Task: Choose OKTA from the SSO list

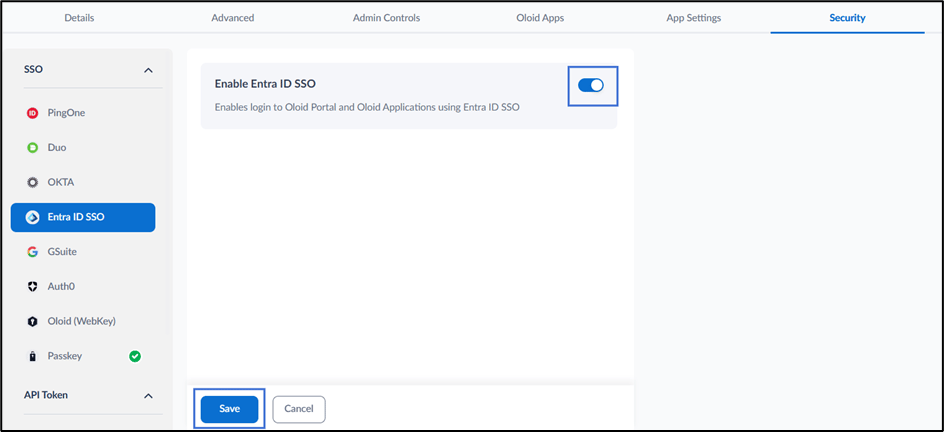Action: (83, 182)
